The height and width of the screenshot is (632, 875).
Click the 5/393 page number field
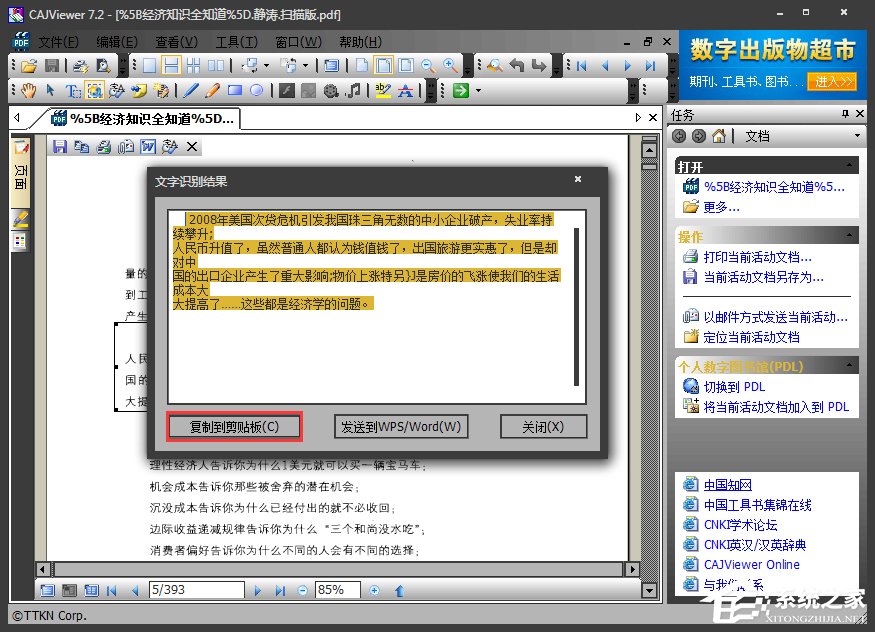[196, 590]
